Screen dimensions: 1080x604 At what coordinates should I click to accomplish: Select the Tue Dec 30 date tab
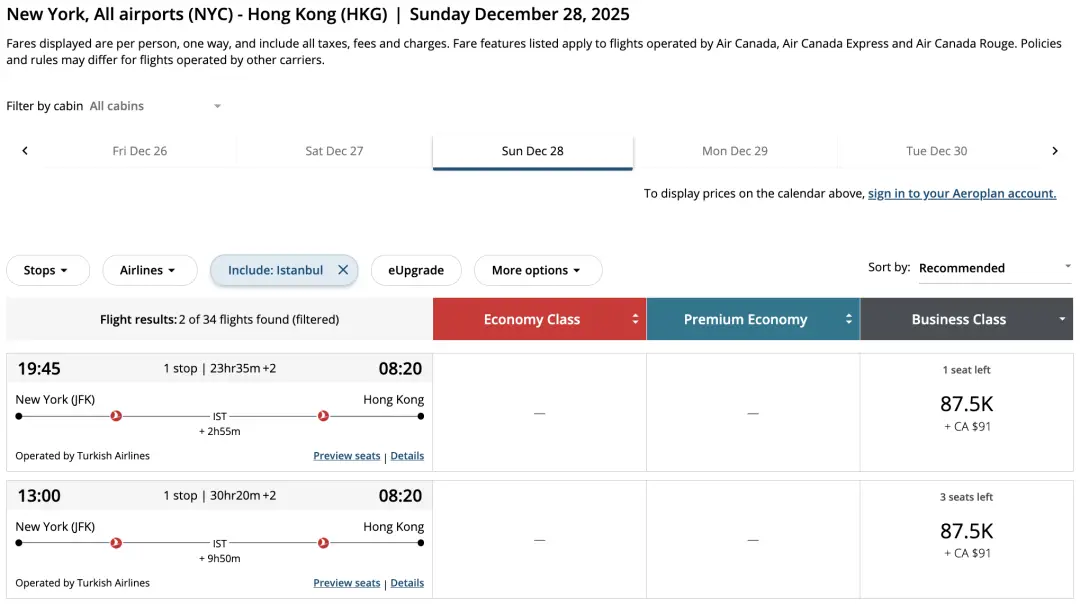(x=936, y=150)
